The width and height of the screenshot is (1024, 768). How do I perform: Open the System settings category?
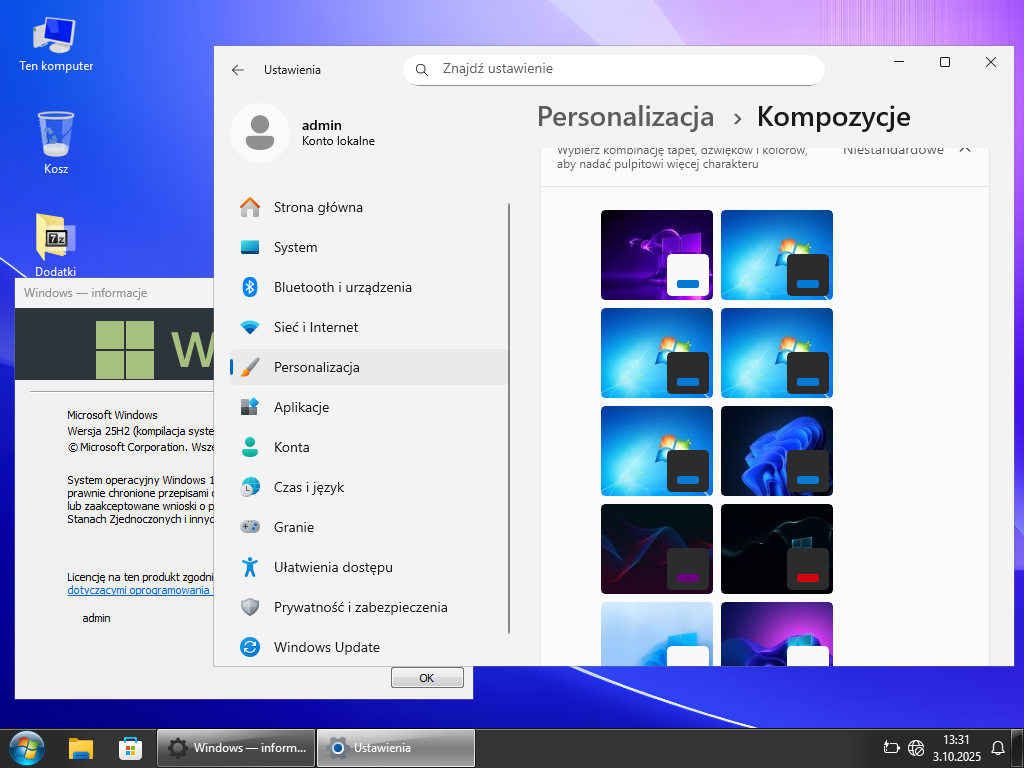295,247
